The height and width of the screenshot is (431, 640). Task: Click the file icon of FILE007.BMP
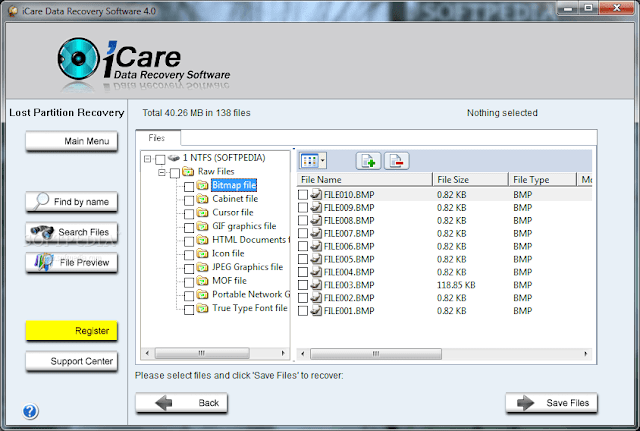point(316,233)
